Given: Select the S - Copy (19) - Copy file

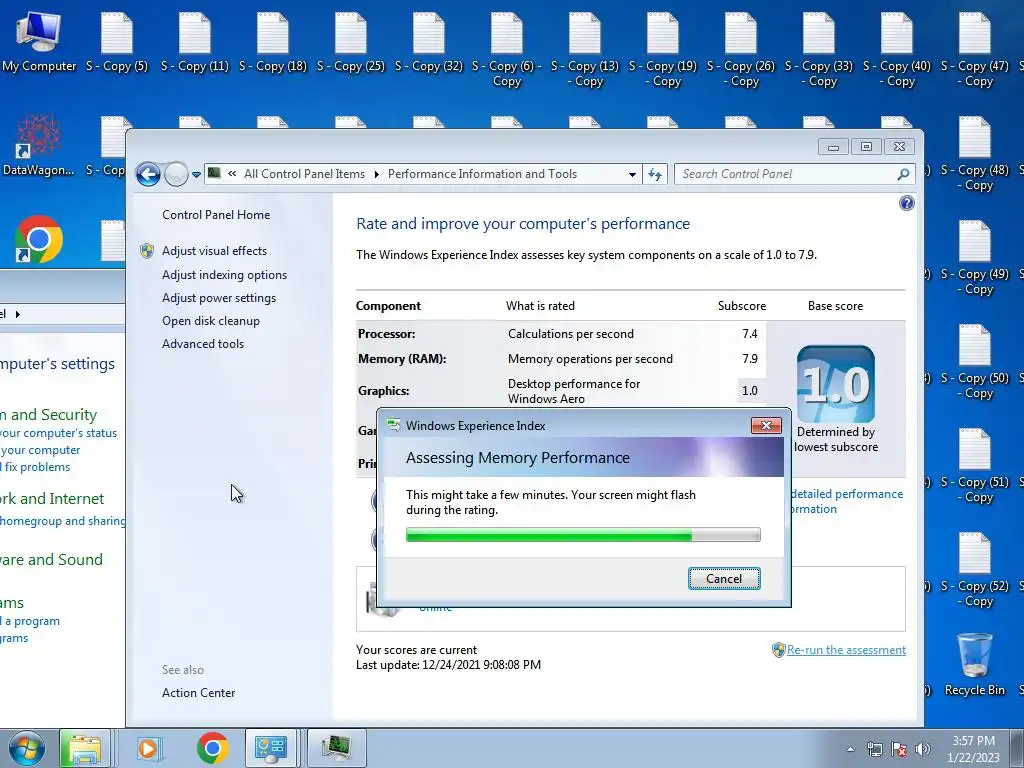Looking at the screenshot, I should pyautogui.click(x=663, y=49).
